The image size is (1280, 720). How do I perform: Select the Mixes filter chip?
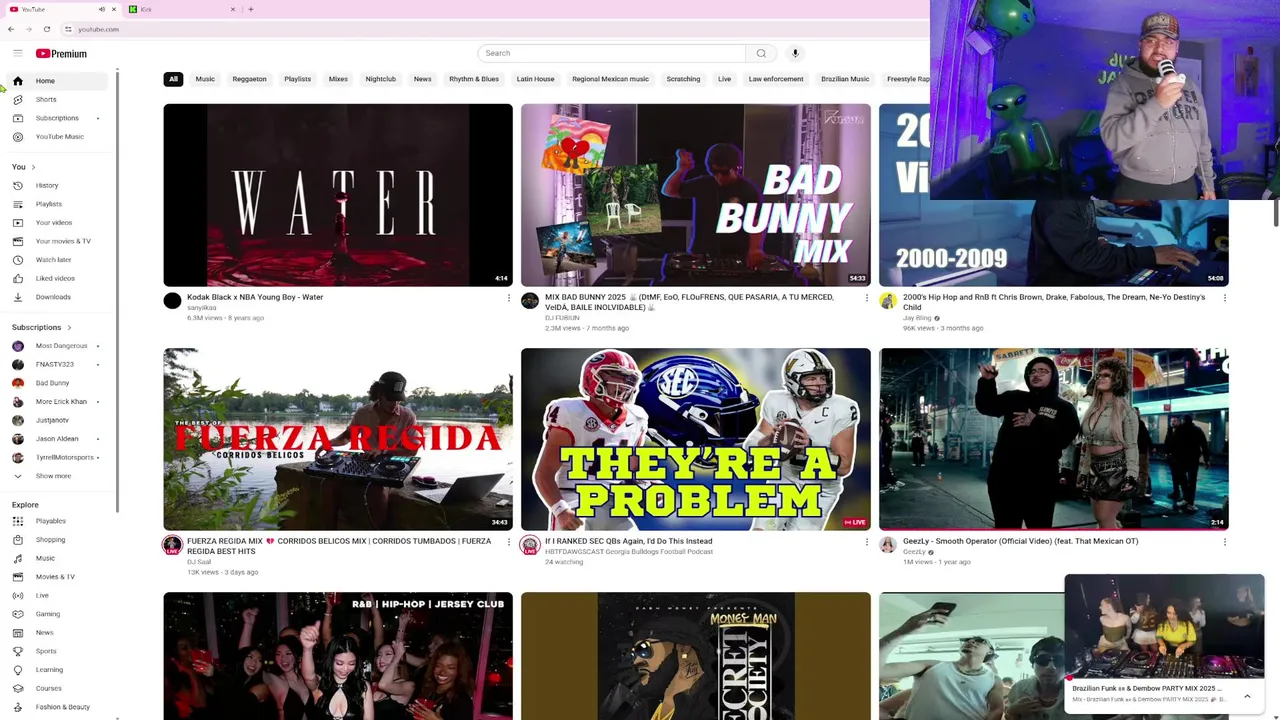(x=338, y=79)
